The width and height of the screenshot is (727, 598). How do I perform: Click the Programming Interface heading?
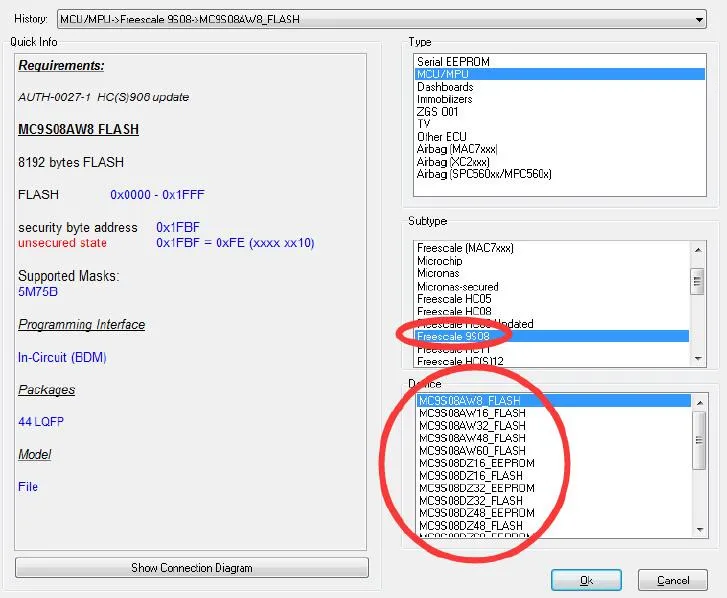[x=82, y=324]
